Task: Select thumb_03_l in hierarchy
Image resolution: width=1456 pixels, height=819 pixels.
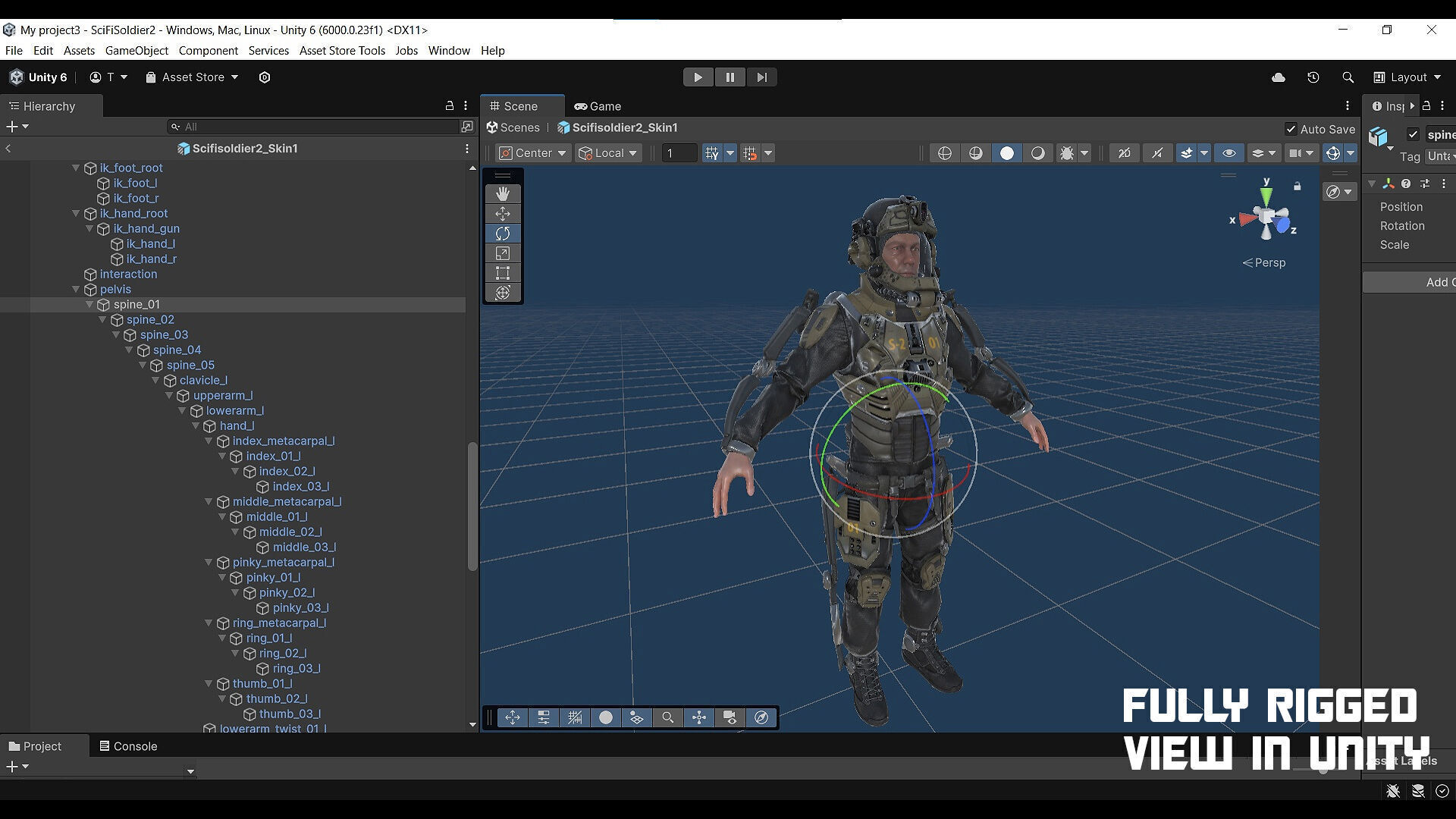Action: click(290, 714)
